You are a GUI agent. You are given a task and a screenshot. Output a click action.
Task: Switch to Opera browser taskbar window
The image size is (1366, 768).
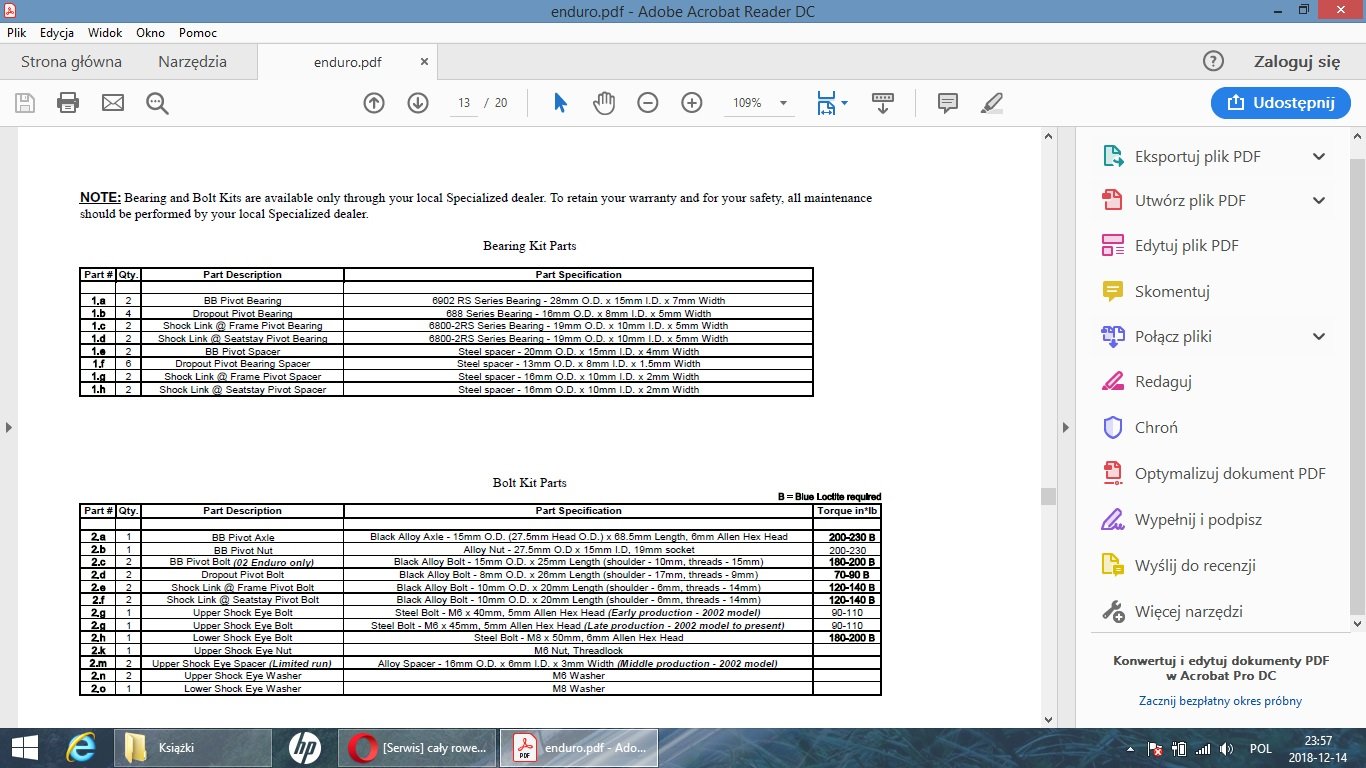tap(418, 747)
